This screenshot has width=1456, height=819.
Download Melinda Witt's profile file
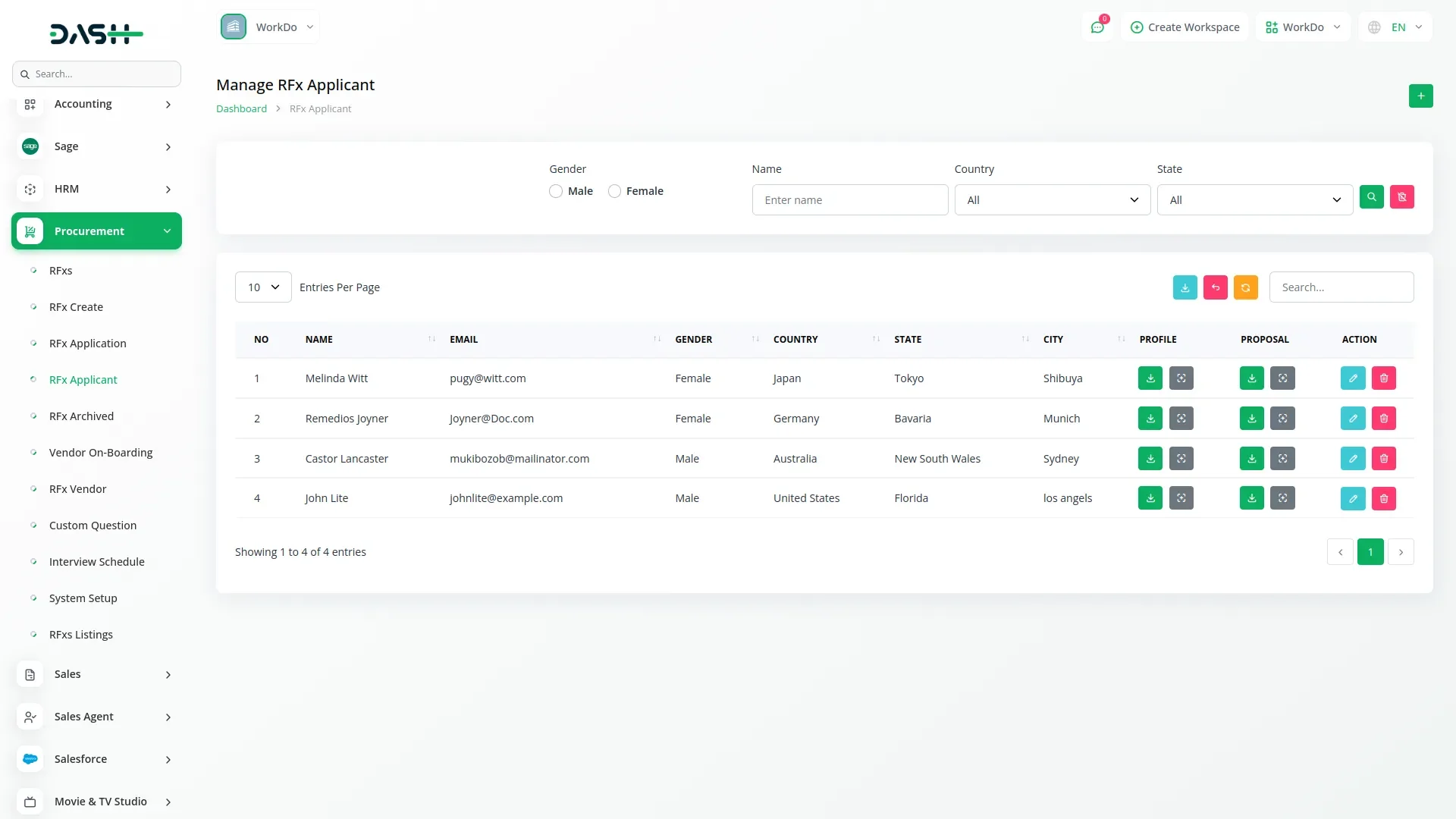pyautogui.click(x=1150, y=378)
